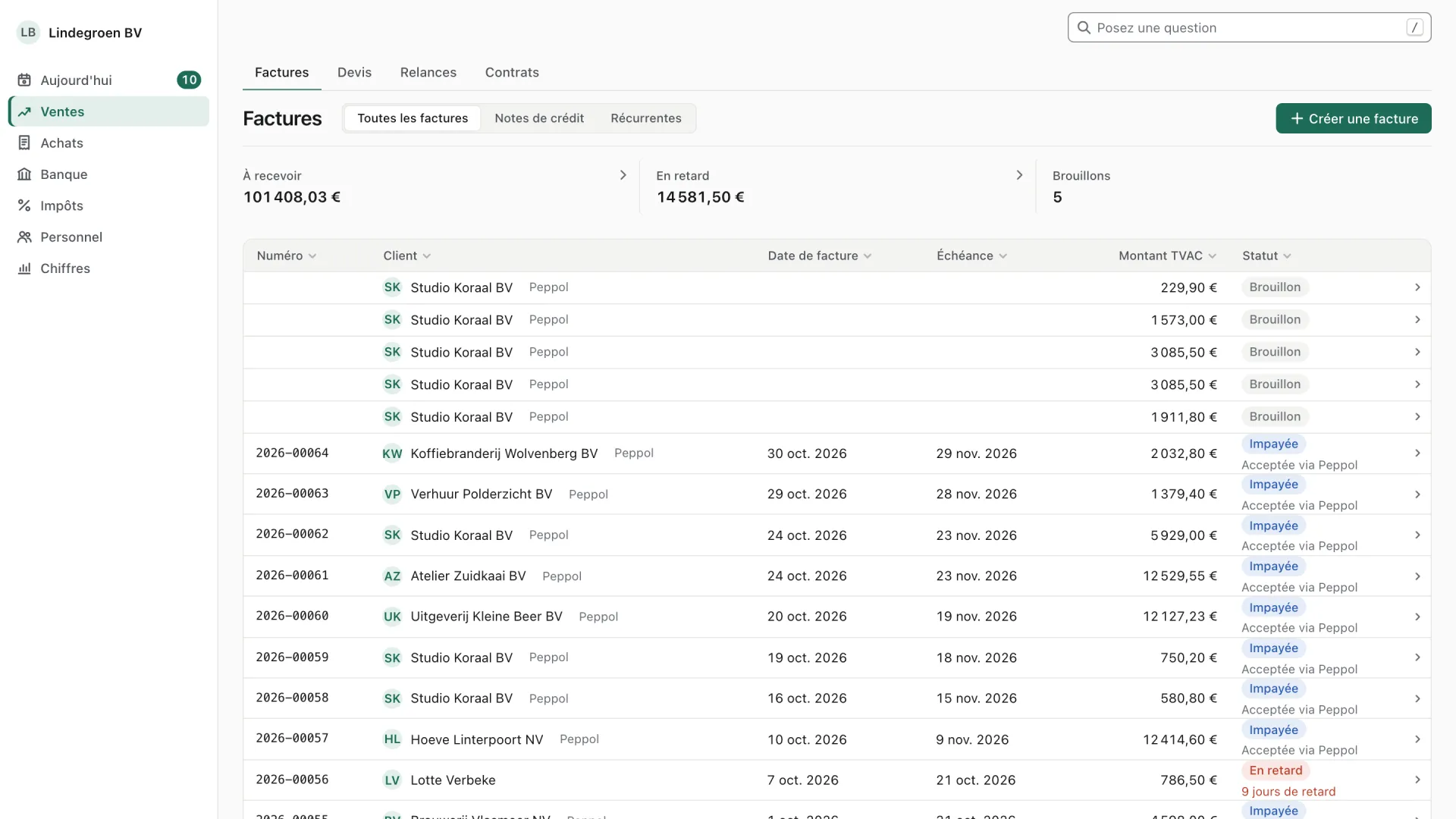Open the Montant TVAC column sort

(x=1167, y=256)
